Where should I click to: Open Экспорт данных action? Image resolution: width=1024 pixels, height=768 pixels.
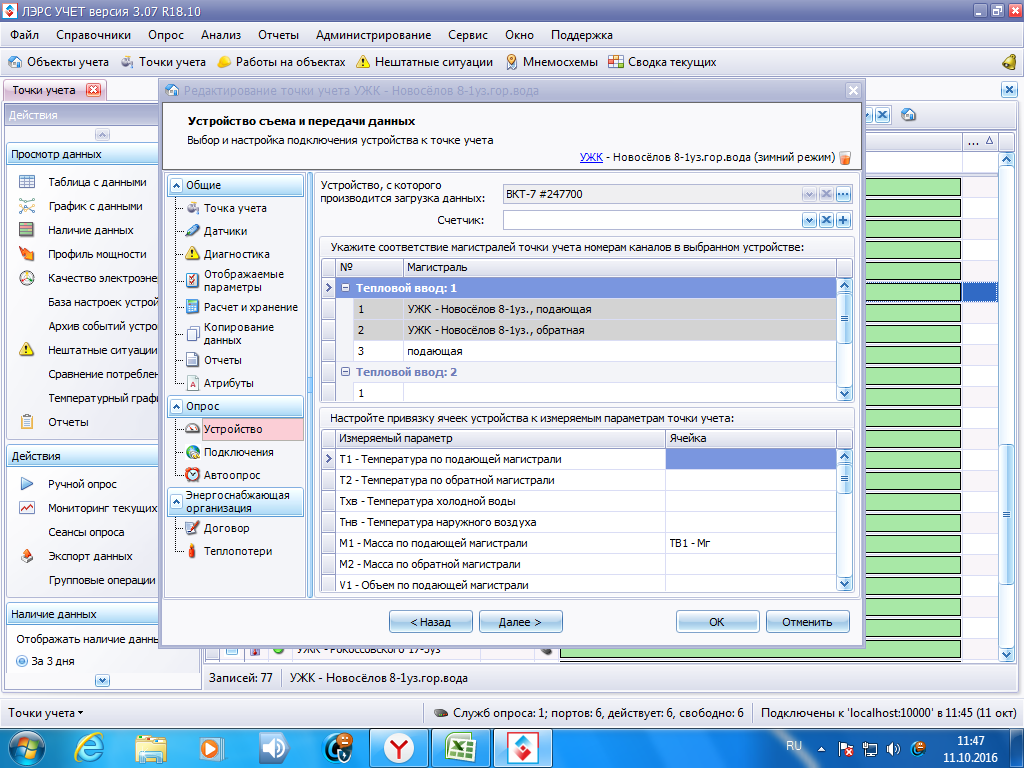coord(89,556)
